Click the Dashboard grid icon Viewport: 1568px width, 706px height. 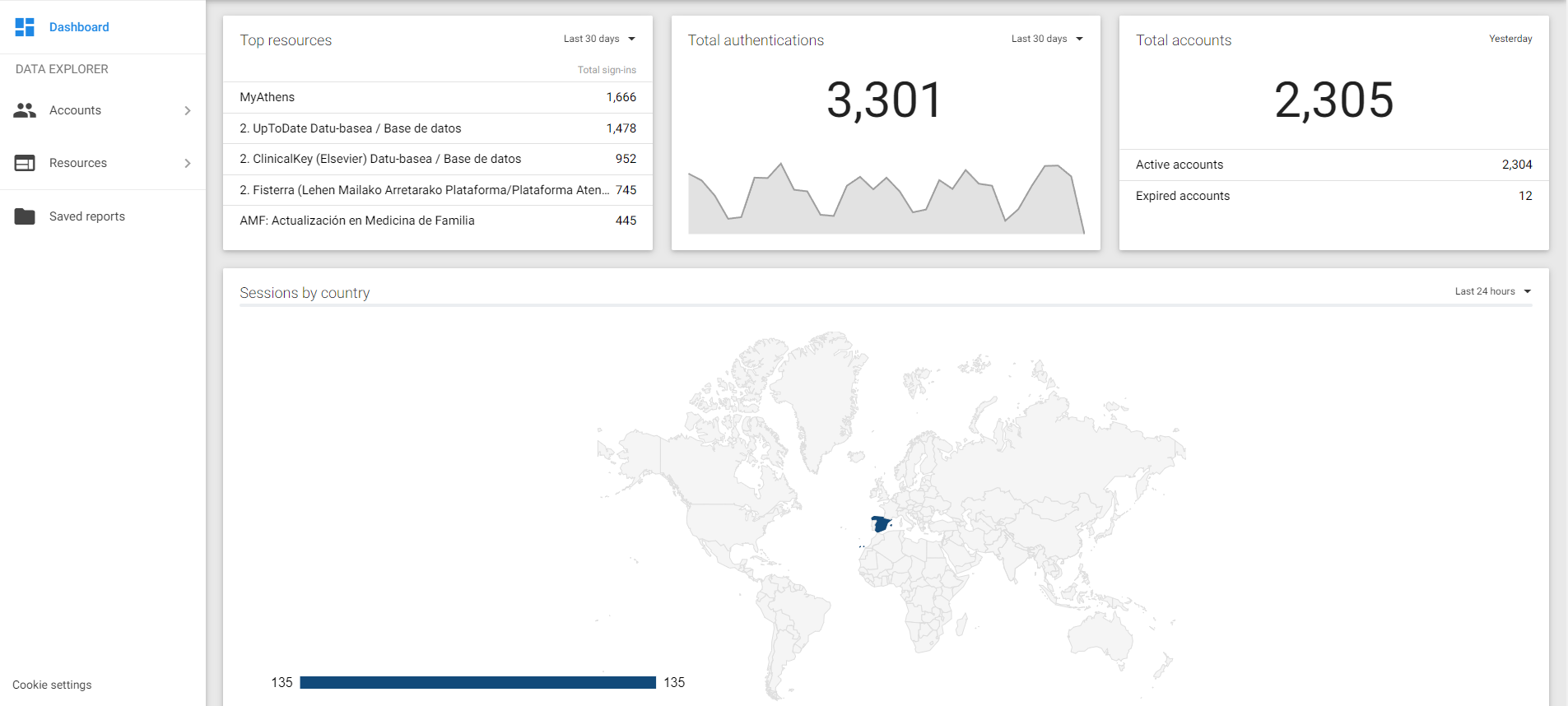(x=25, y=27)
